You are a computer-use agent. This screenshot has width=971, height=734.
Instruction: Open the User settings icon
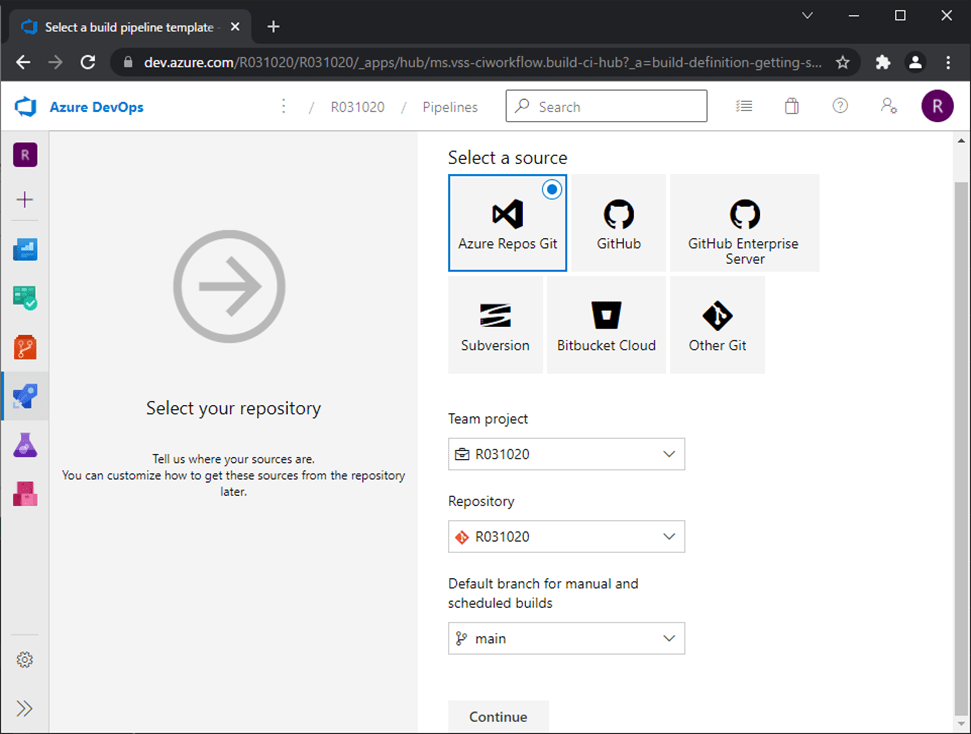click(x=889, y=107)
